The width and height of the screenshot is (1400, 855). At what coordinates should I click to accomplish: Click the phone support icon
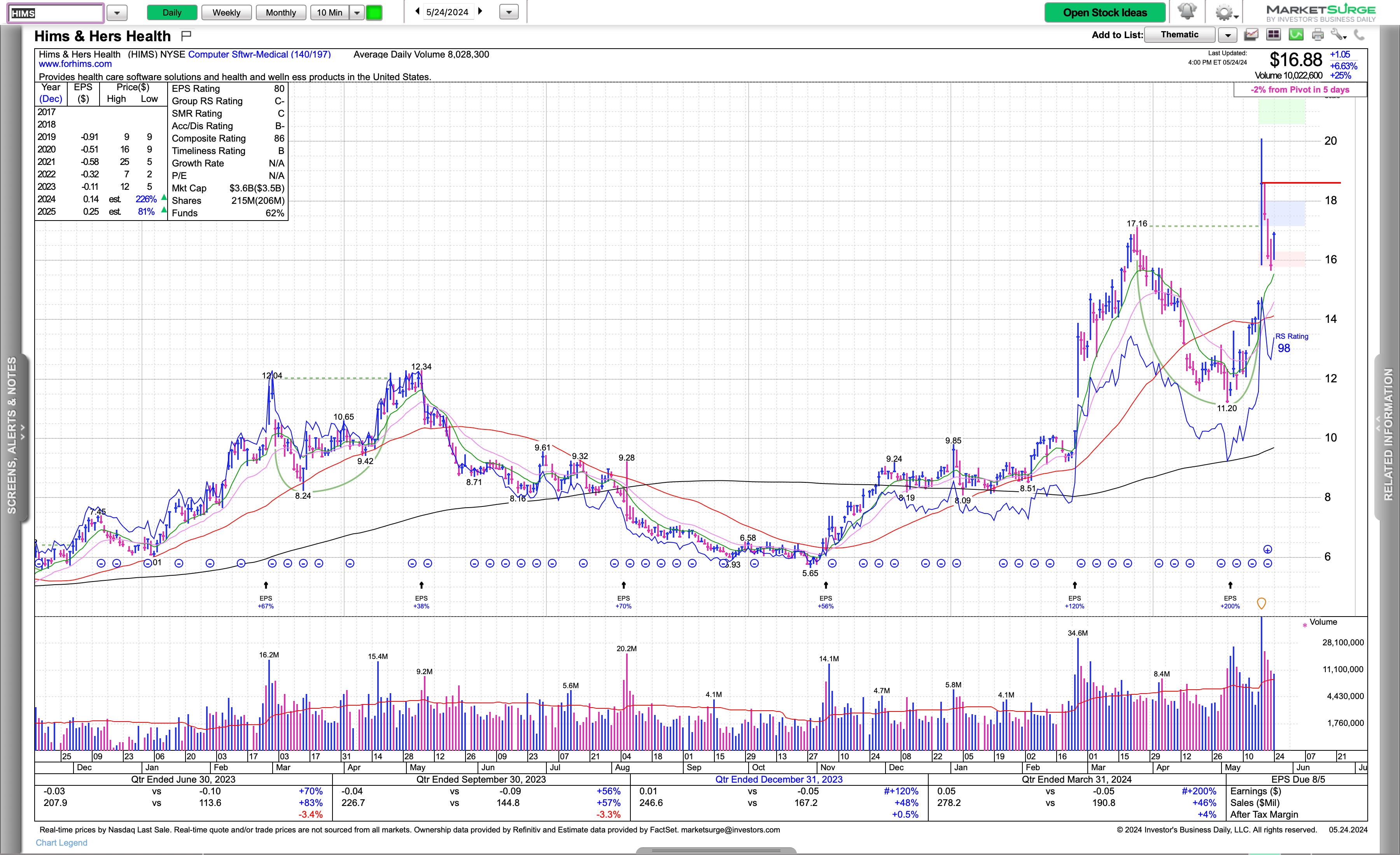[1359, 35]
